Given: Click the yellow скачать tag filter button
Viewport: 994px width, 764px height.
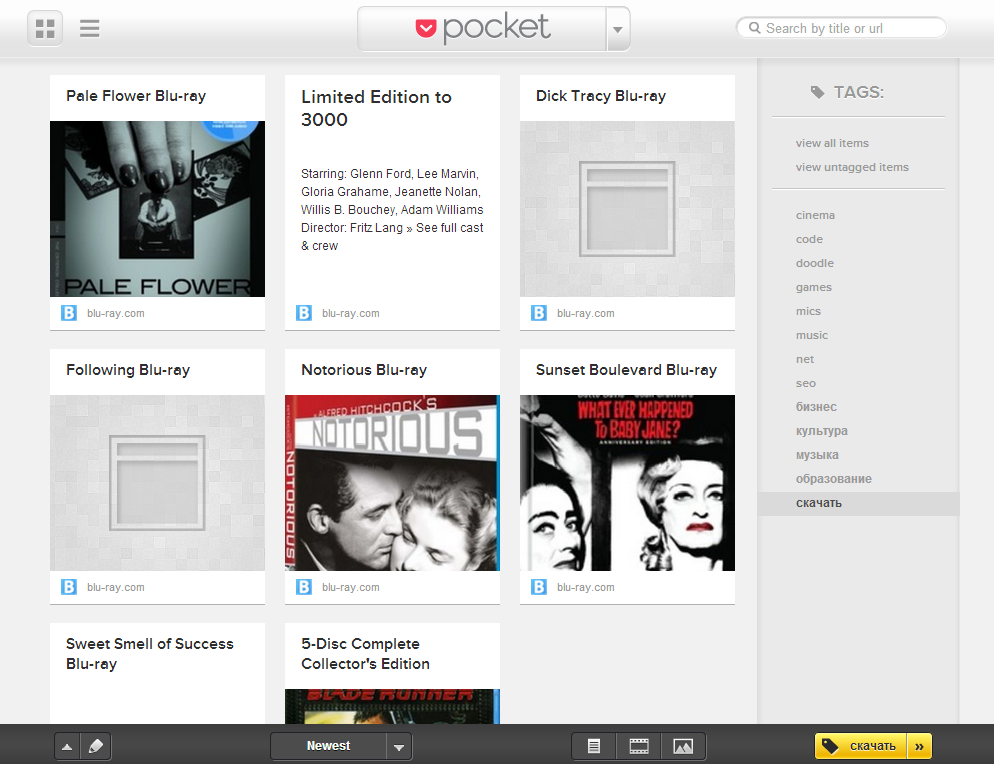Looking at the screenshot, I should click(x=861, y=746).
